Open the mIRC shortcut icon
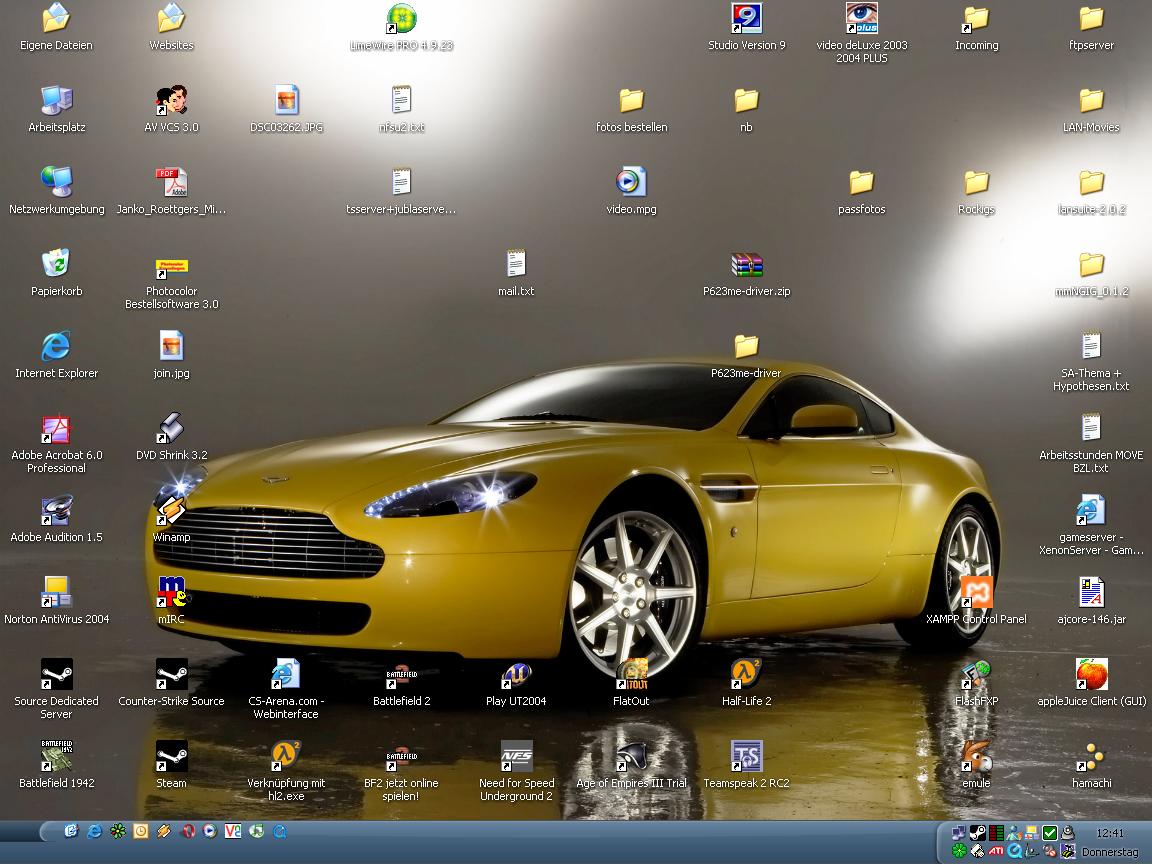The width and height of the screenshot is (1152, 864). 171,592
